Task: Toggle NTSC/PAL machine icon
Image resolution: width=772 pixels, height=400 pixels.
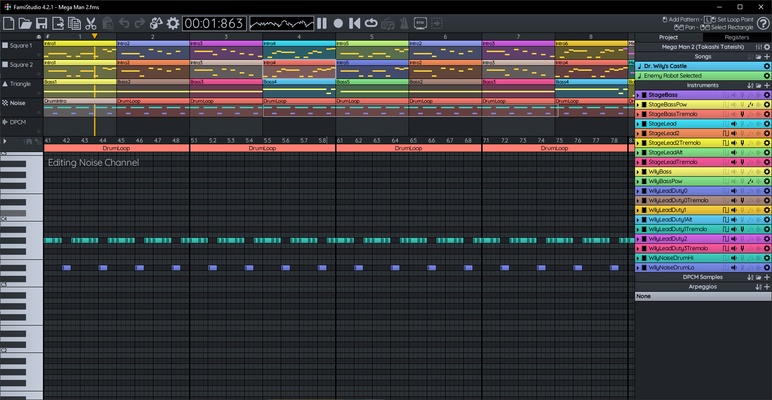Action: pyautogui.click(x=420, y=23)
